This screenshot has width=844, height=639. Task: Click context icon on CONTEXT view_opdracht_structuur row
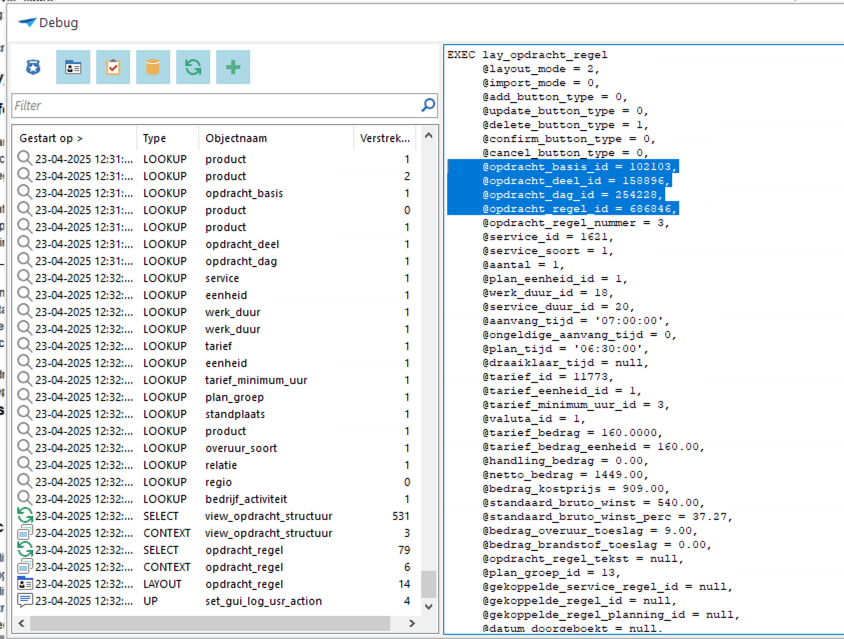[x=25, y=532]
